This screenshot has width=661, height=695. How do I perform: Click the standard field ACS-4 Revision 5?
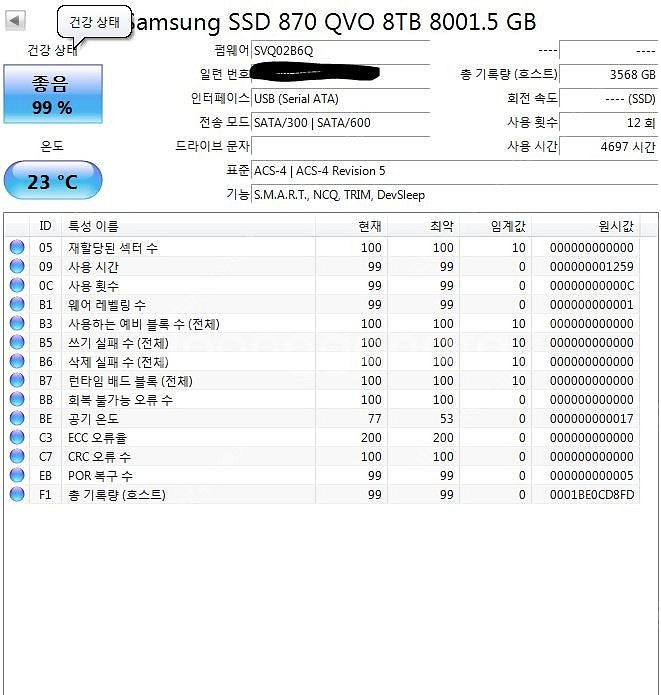pyautogui.click(x=454, y=171)
